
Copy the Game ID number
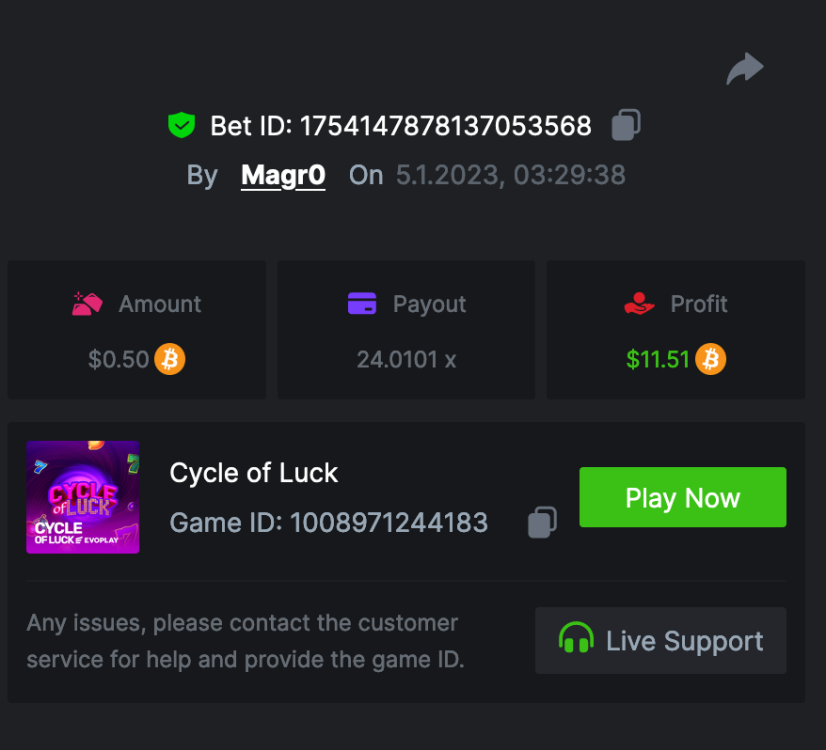click(x=542, y=522)
